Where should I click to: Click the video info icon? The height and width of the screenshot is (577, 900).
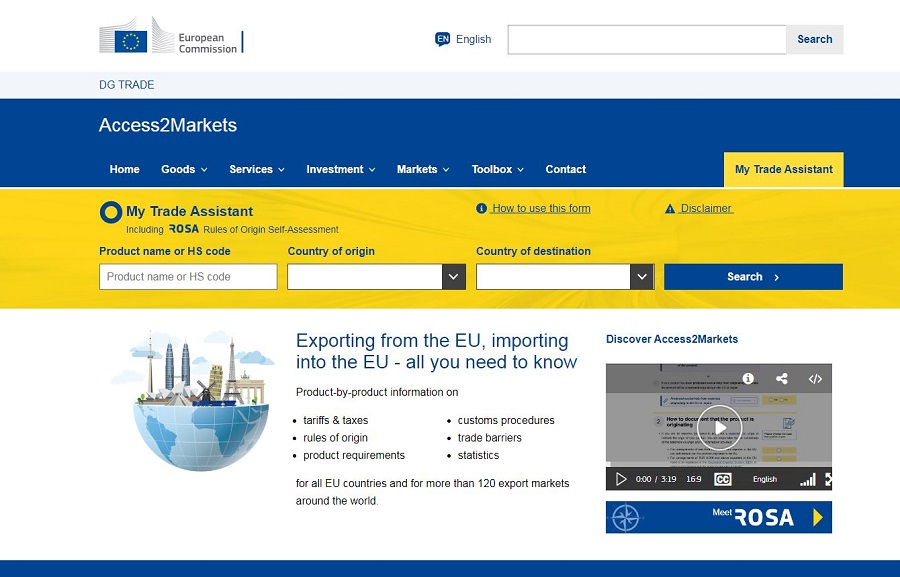coord(748,379)
